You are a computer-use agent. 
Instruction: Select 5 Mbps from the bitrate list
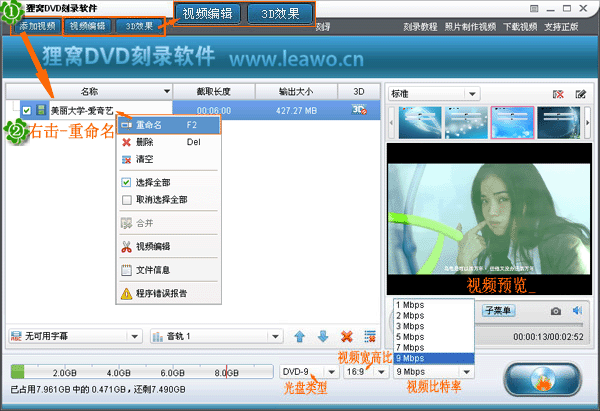click(434, 337)
